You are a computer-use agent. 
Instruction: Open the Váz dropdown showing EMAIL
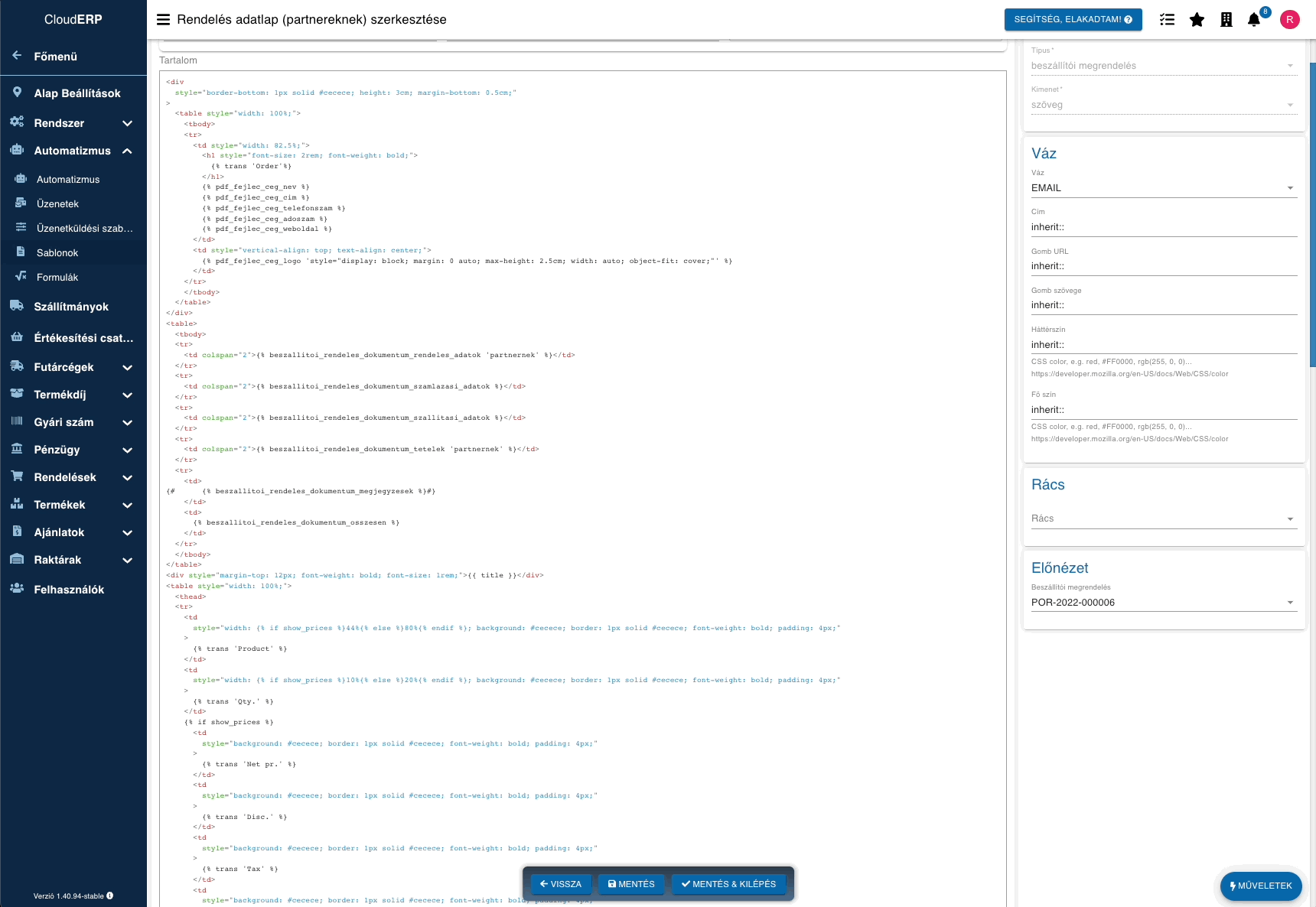(x=1163, y=187)
